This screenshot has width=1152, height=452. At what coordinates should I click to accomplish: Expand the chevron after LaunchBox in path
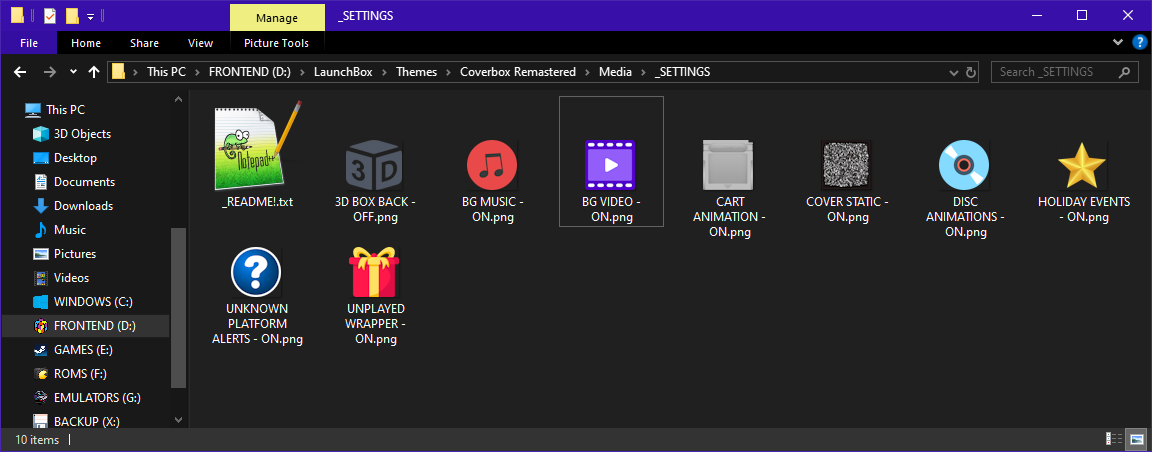click(x=385, y=72)
